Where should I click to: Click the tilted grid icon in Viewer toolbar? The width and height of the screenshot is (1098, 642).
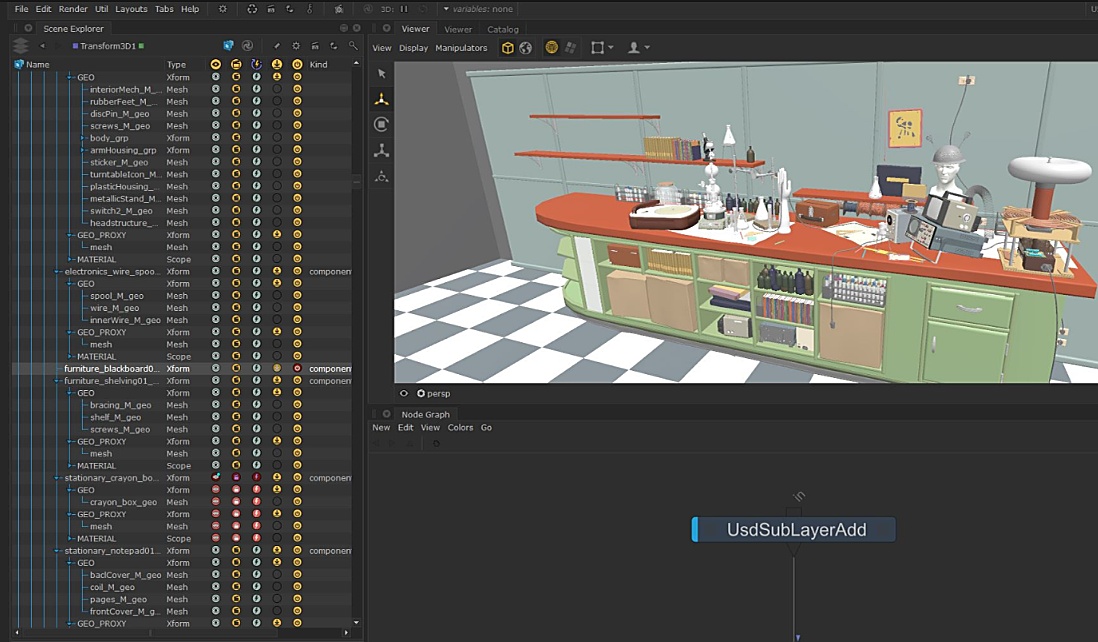pos(571,48)
